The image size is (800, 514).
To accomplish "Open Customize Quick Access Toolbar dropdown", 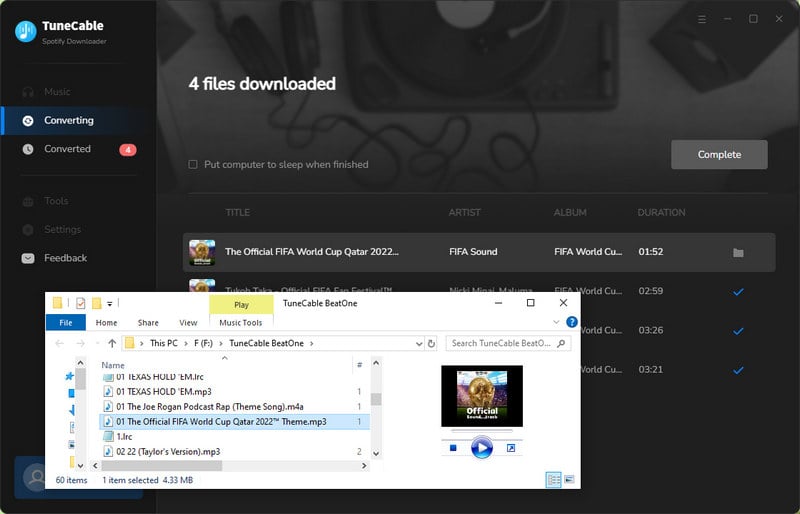I will [109, 304].
